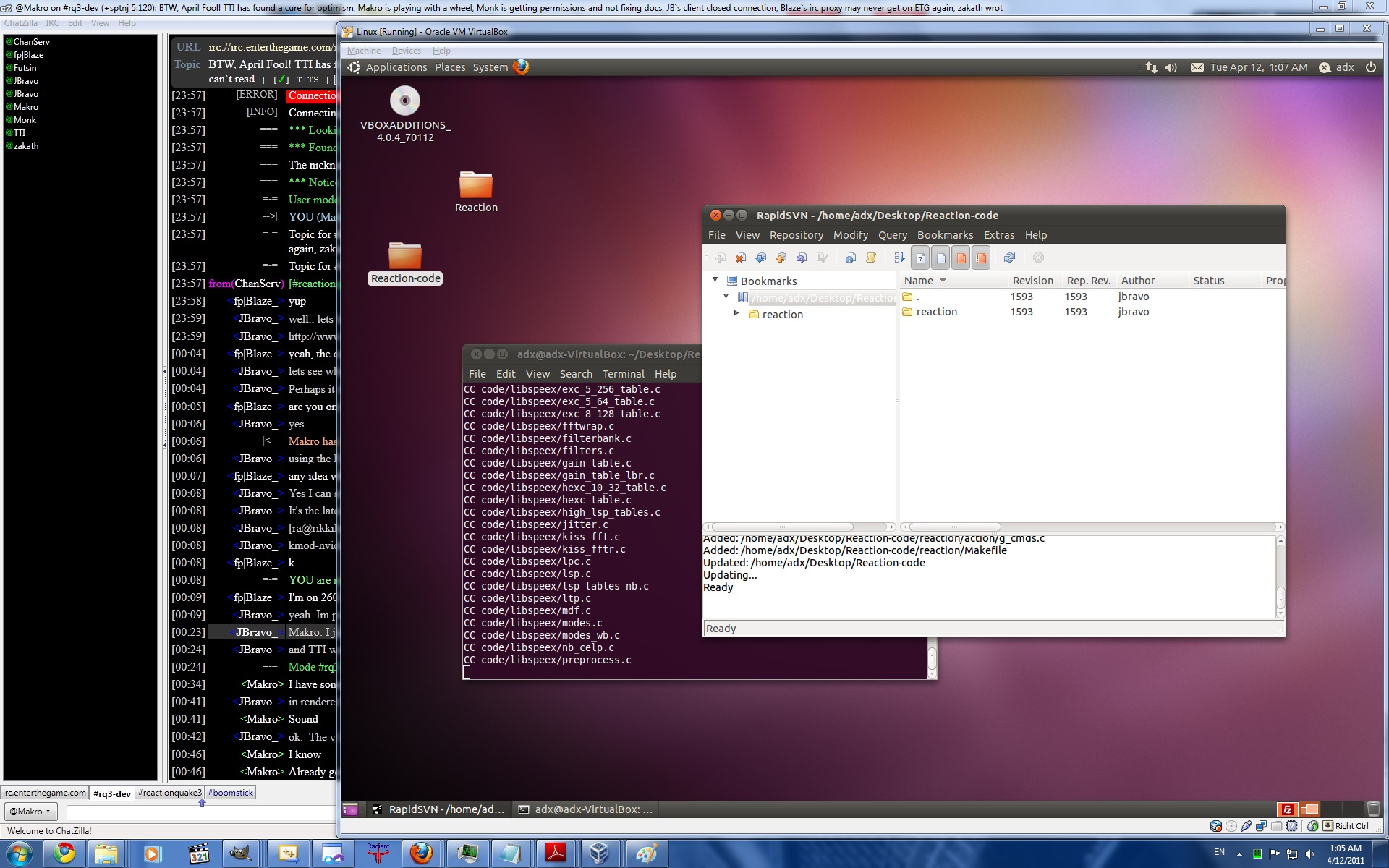
Task: Click the Delete (red X) toolbar icon
Action: (740, 258)
